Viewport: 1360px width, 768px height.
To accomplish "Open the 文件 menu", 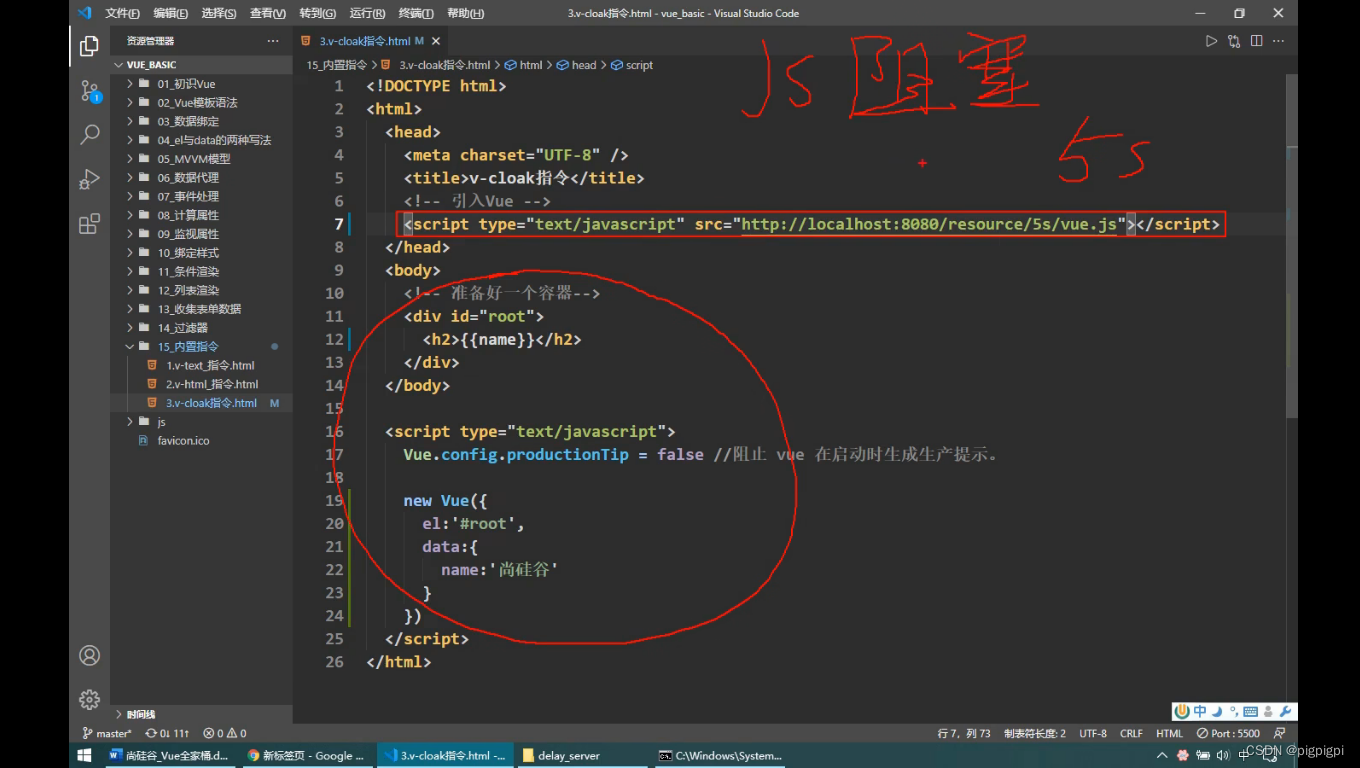I will (x=122, y=13).
